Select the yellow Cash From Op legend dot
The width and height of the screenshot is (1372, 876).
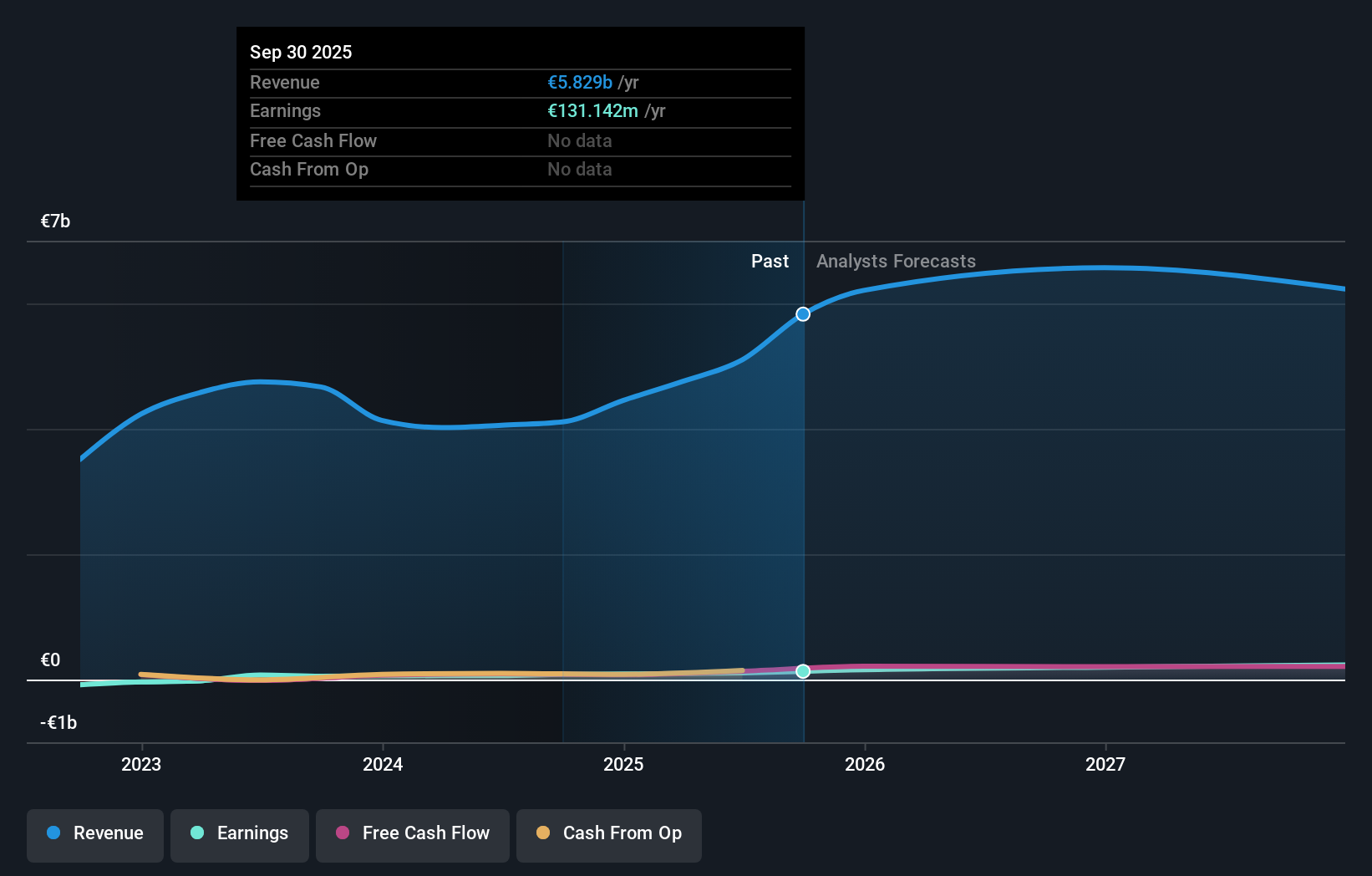tap(544, 833)
